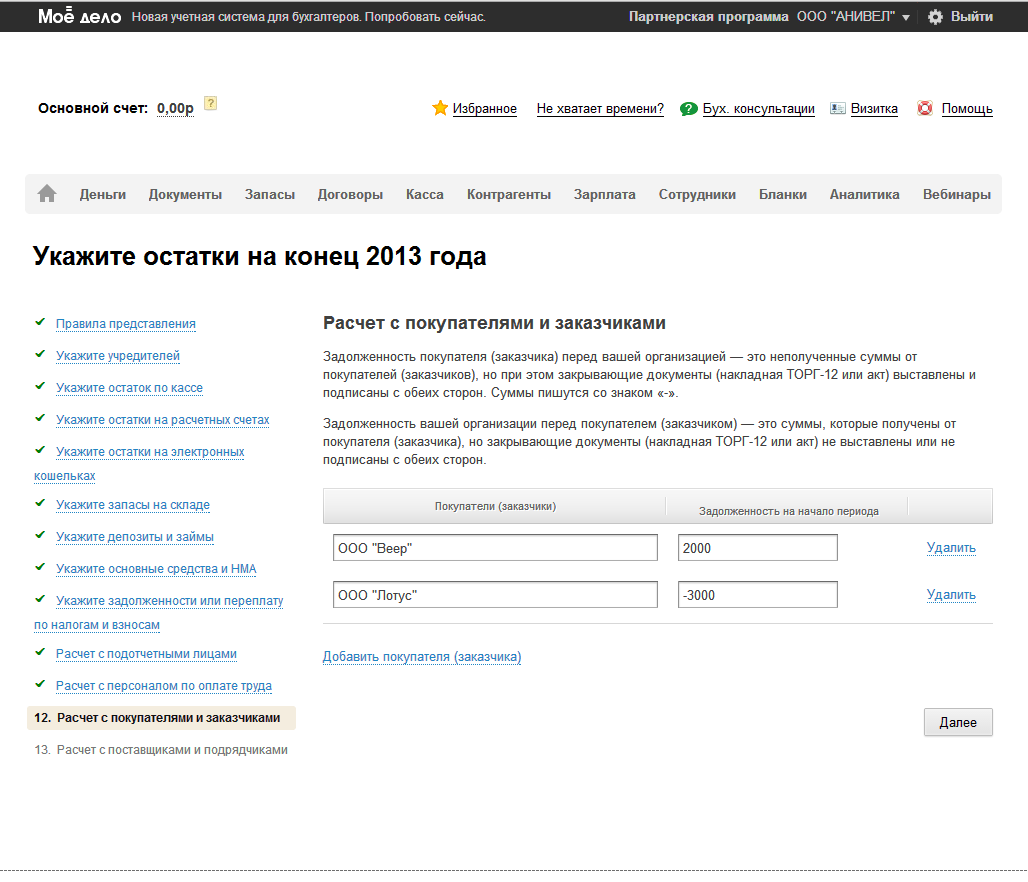The image size is (1028, 882).
Task: Click the settings gear icon
Action: [935, 17]
